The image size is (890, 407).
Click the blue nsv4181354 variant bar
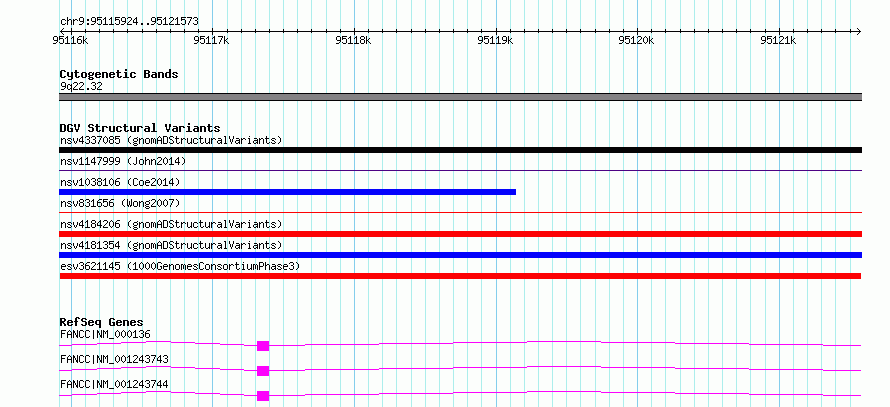460,255
